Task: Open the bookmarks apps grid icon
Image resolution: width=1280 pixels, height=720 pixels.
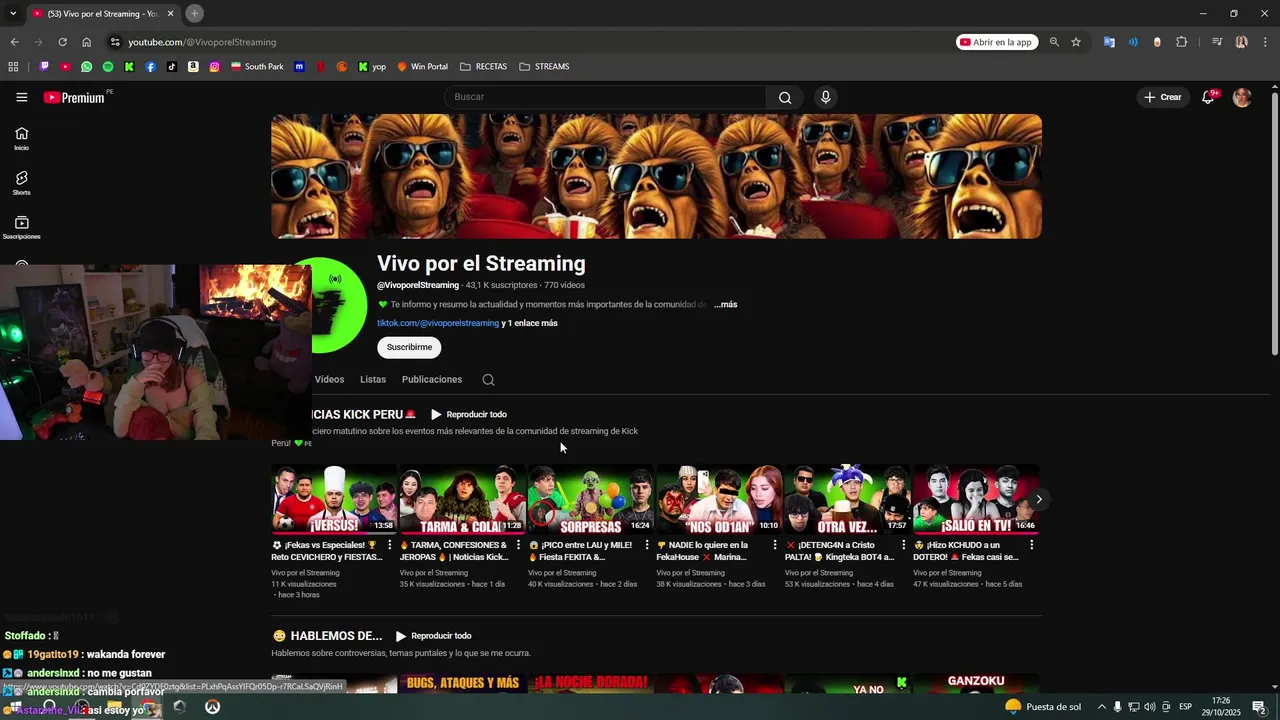Action: coord(13,67)
